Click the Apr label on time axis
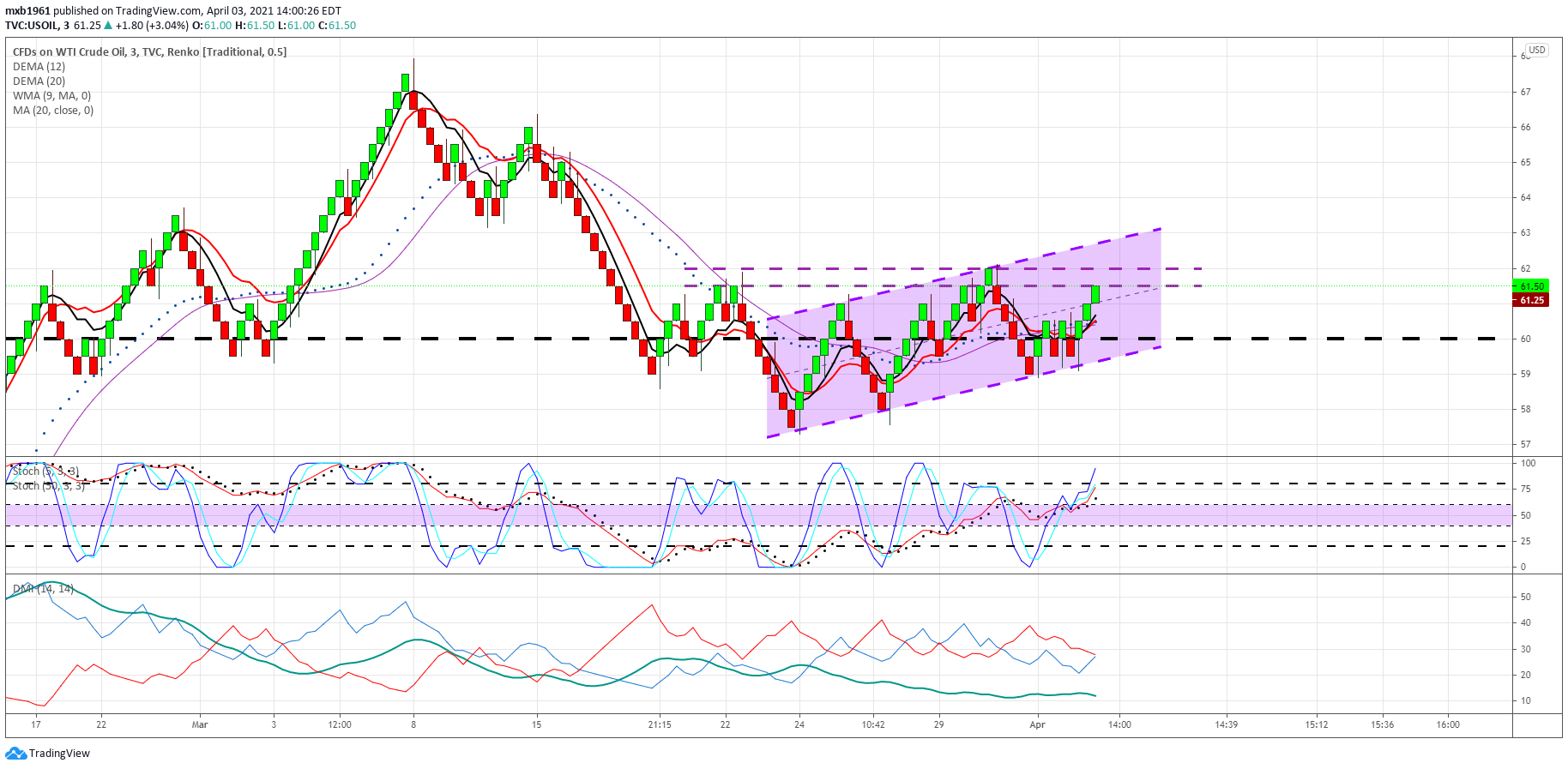The height and width of the screenshot is (769, 1568). tap(1038, 724)
